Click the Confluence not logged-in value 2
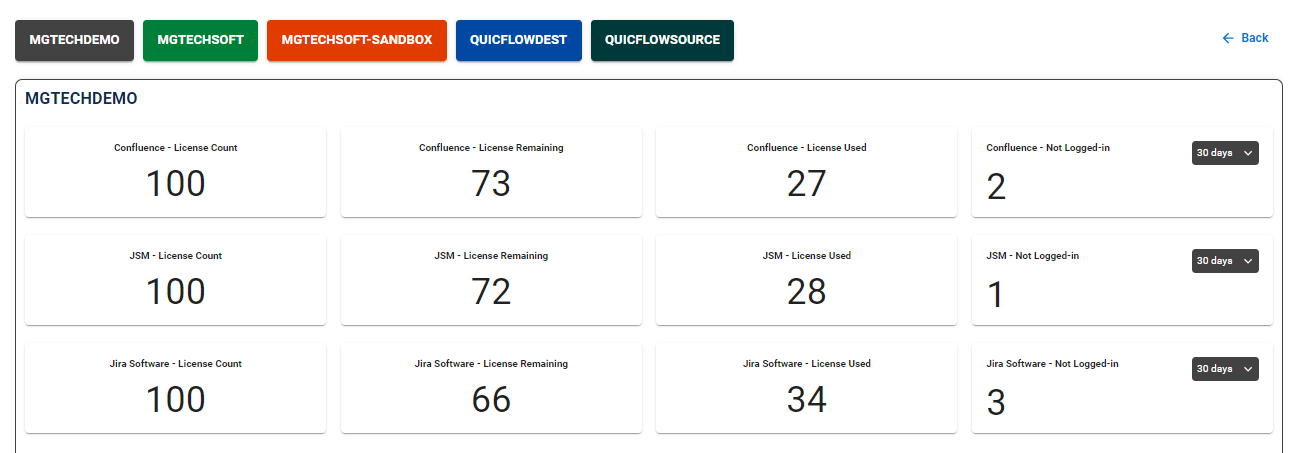The width and height of the screenshot is (1298, 453). (996, 188)
